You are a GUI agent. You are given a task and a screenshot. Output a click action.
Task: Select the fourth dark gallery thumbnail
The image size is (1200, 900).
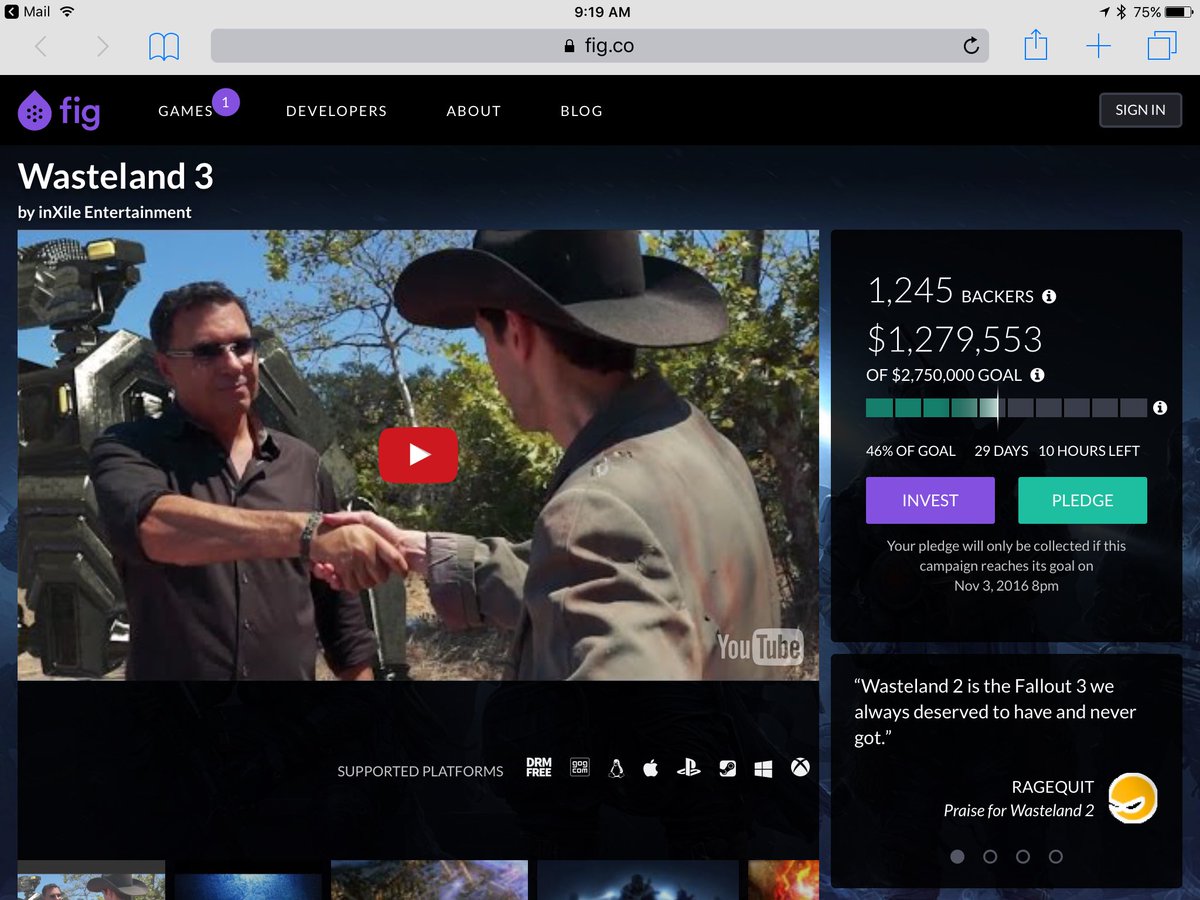click(638, 880)
